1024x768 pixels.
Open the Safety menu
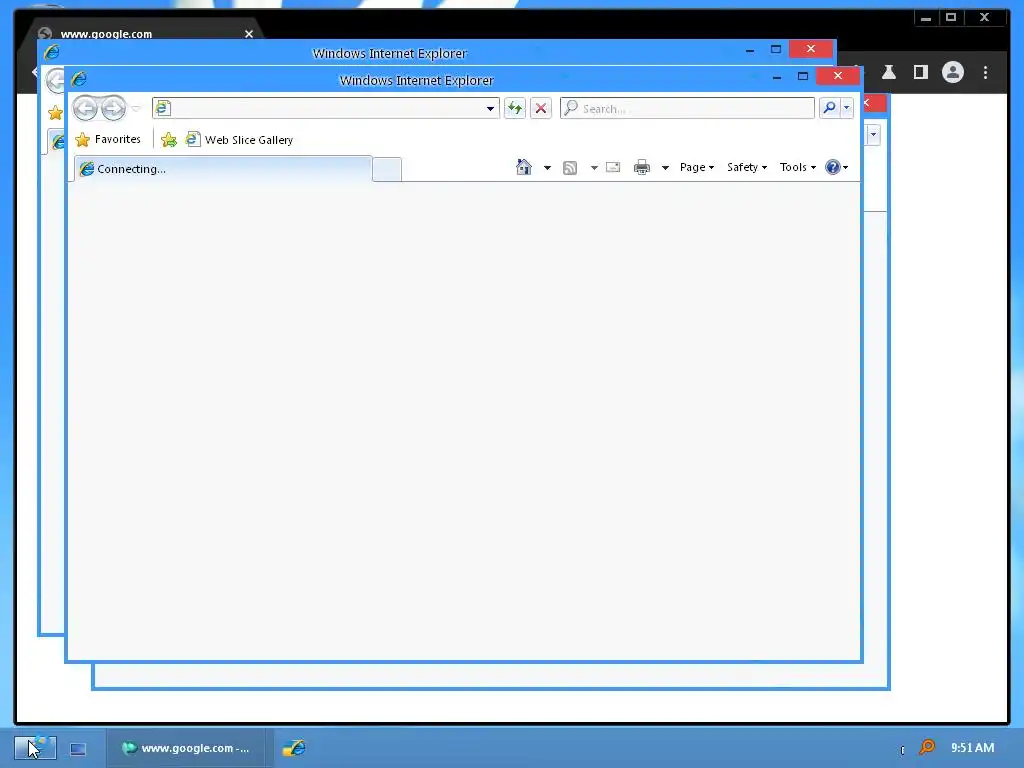point(746,167)
